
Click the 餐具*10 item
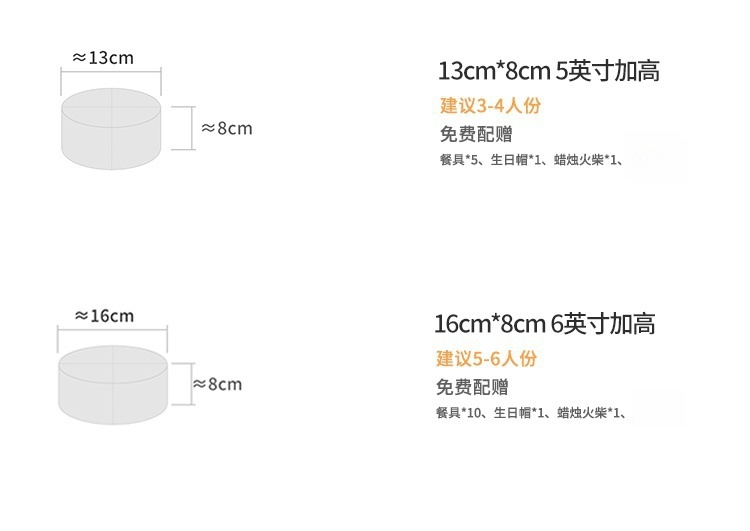pyautogui.click(x=460, y=412)
